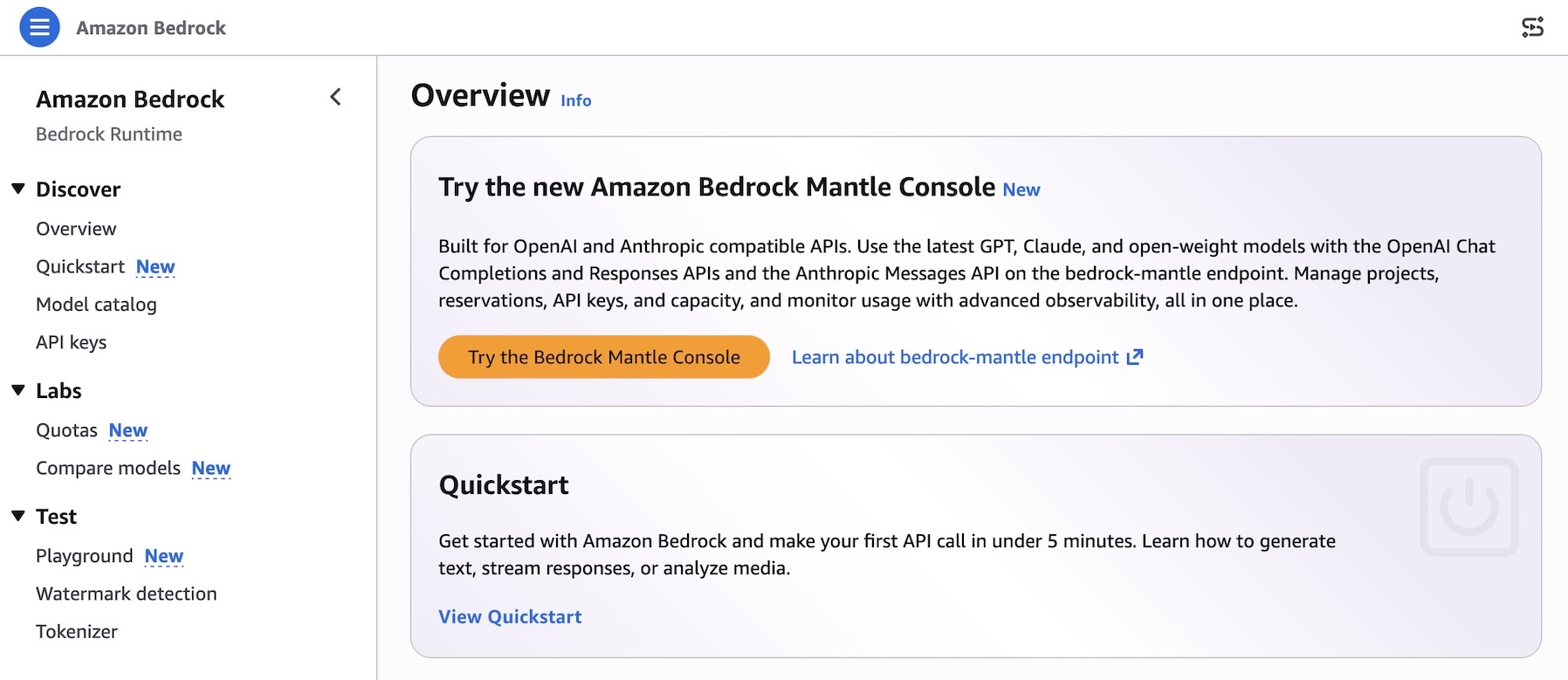Collapse the Discover section

18,189
